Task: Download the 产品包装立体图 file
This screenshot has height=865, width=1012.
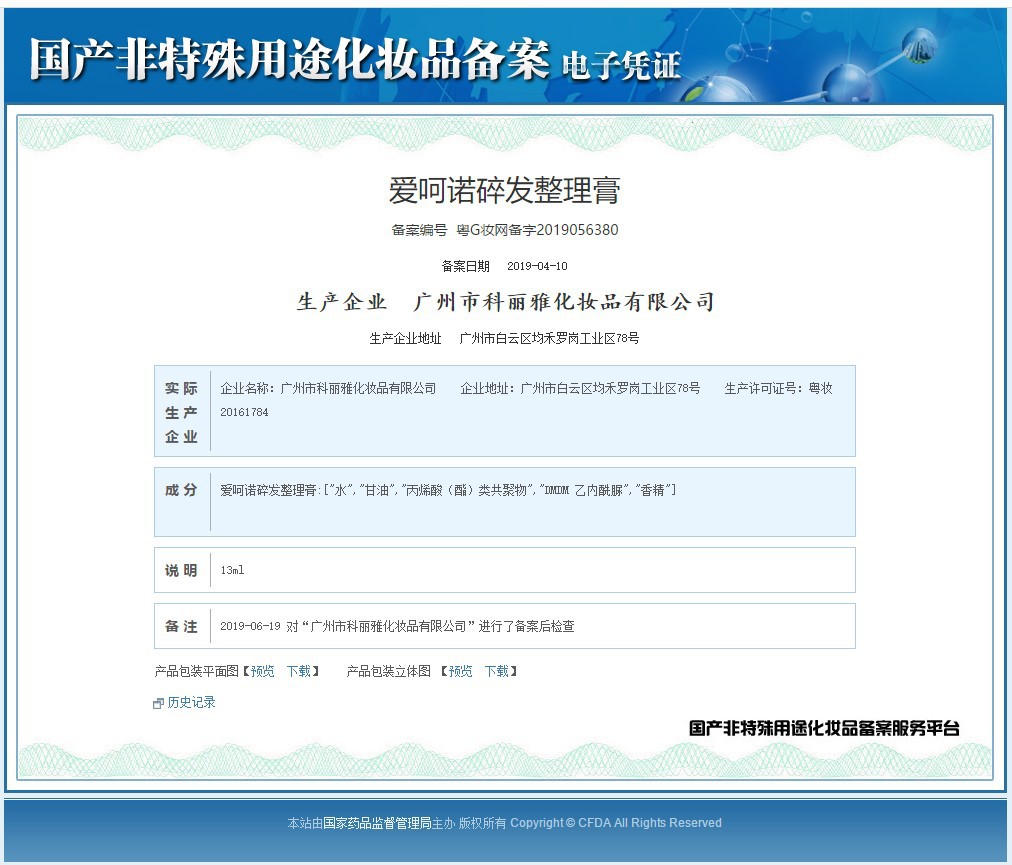Action: pyautogui.click(x=496, y=671)
